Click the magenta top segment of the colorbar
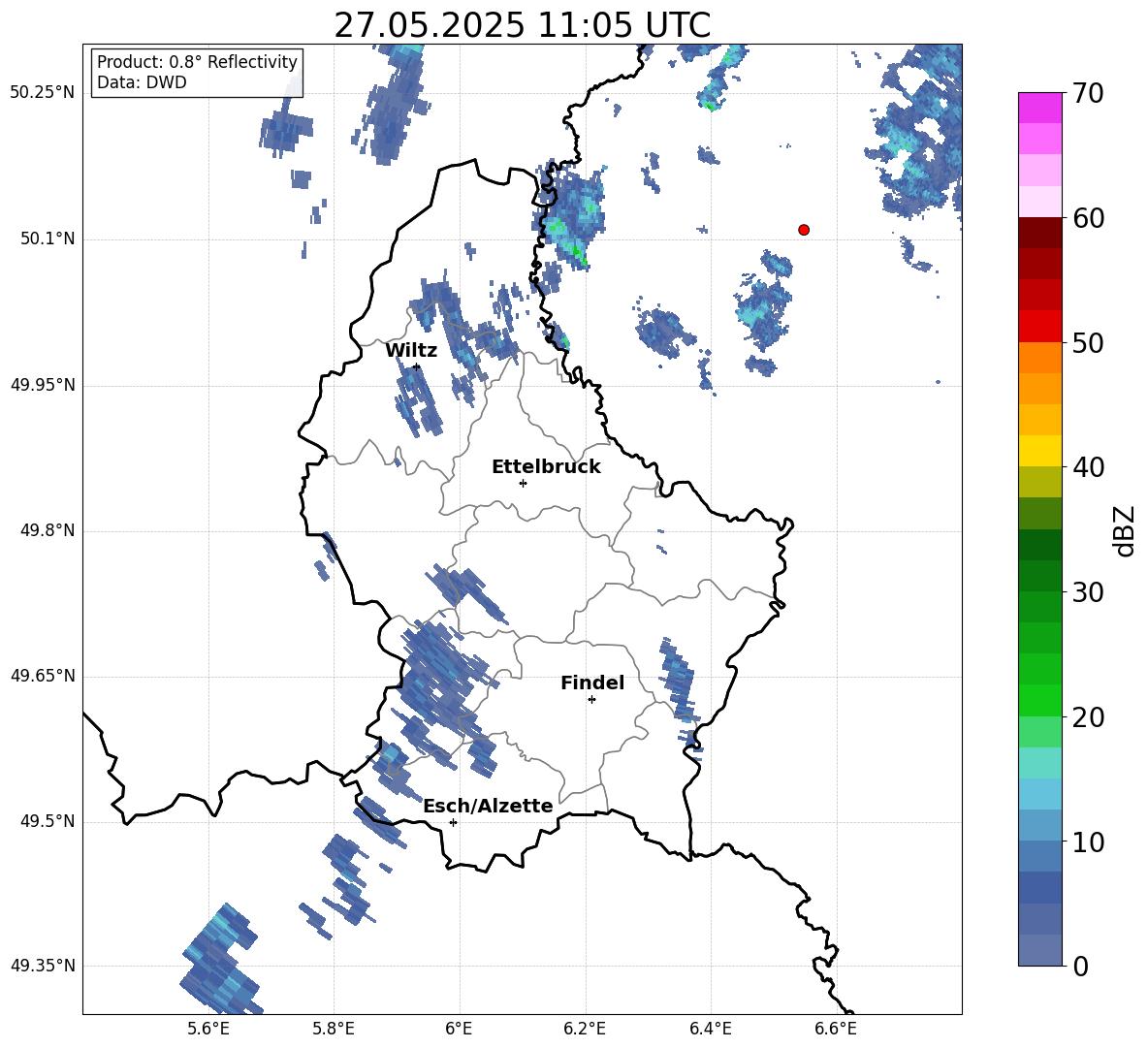Viewport: 1148px width, 1048px height. 1039,108
